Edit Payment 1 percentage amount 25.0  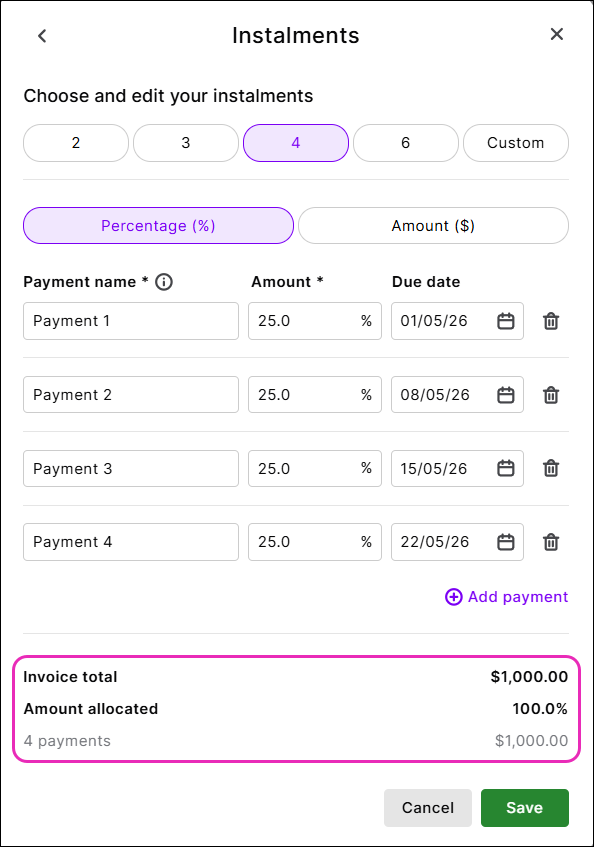pos(315,321)
